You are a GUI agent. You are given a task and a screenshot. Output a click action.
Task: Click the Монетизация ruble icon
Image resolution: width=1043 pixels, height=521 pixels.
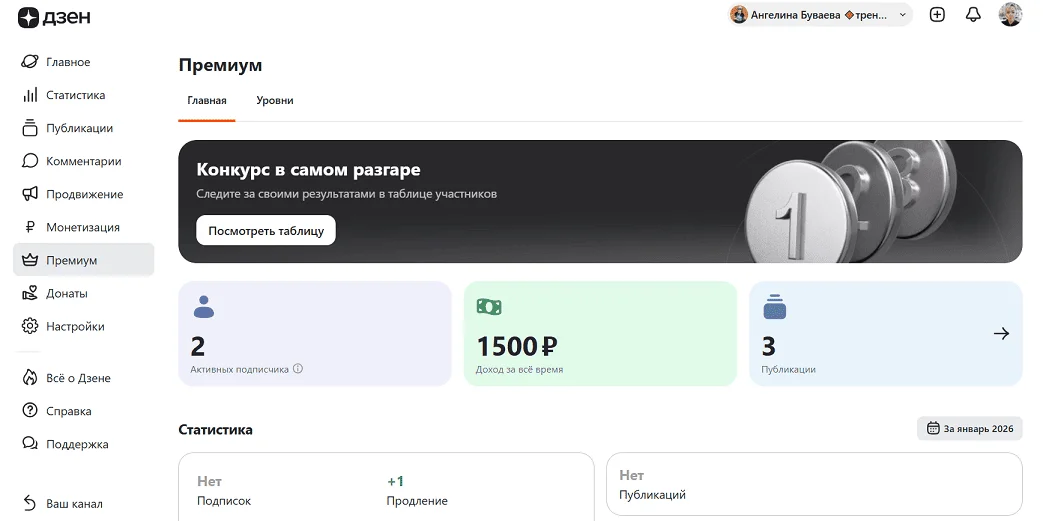coord(30,228)
